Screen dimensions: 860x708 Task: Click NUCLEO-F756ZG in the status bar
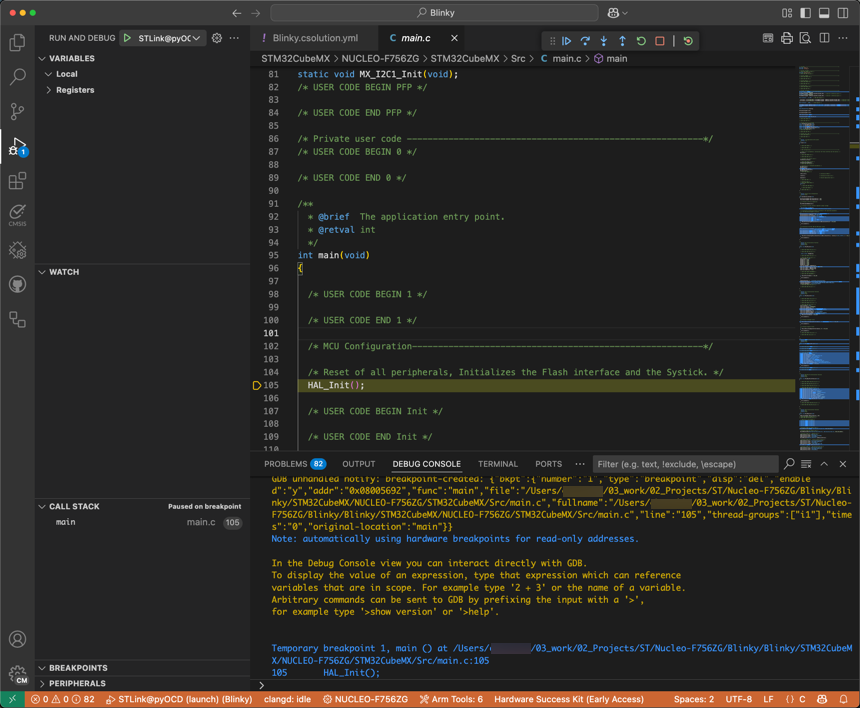pos(366,699)
